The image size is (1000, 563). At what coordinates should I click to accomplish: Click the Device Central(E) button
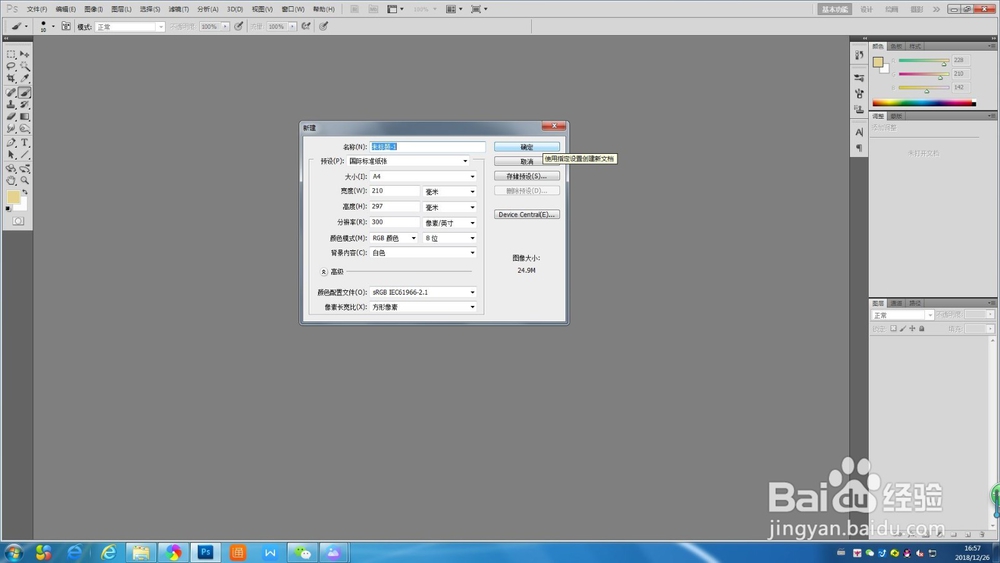click(527, 214)
